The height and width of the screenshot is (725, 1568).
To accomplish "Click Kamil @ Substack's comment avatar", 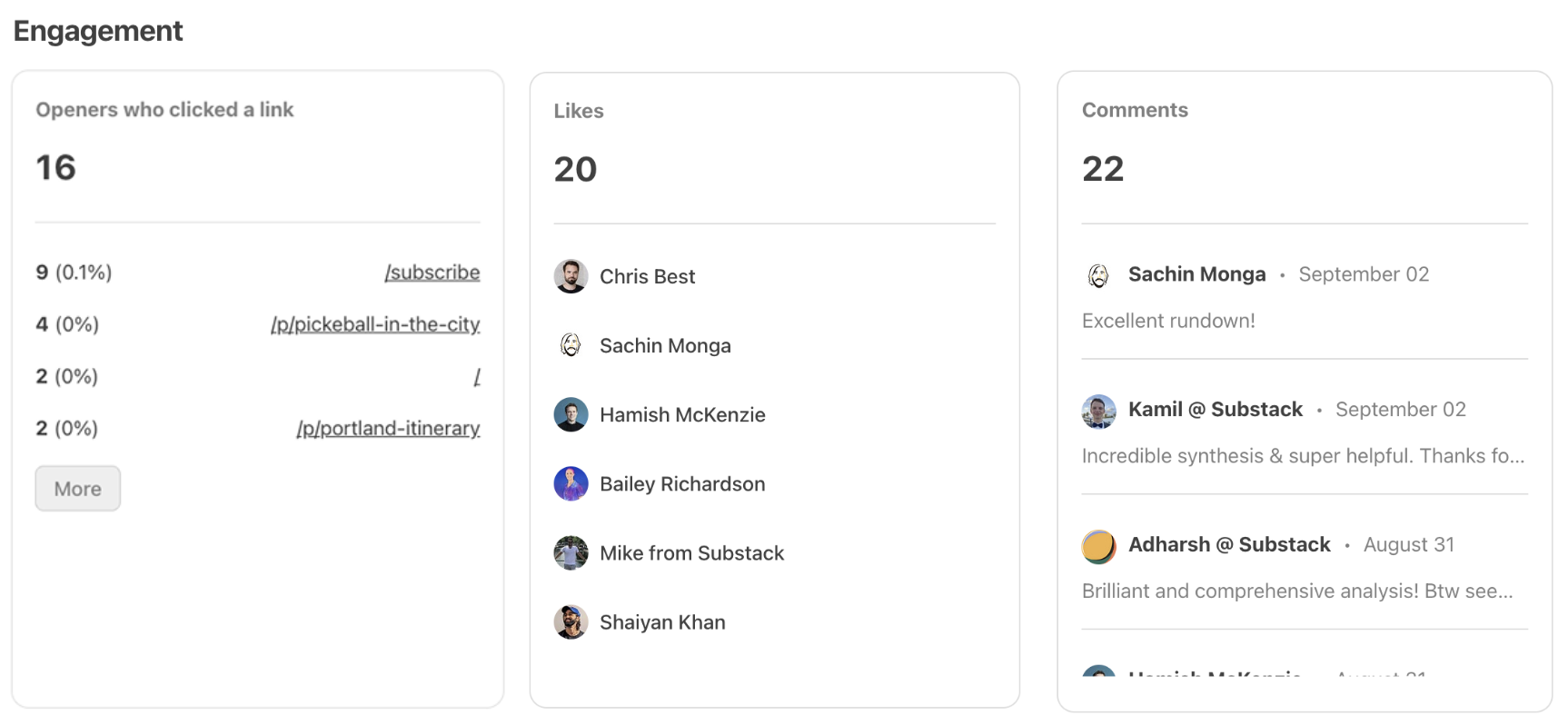I will [x=1098, y=411].
